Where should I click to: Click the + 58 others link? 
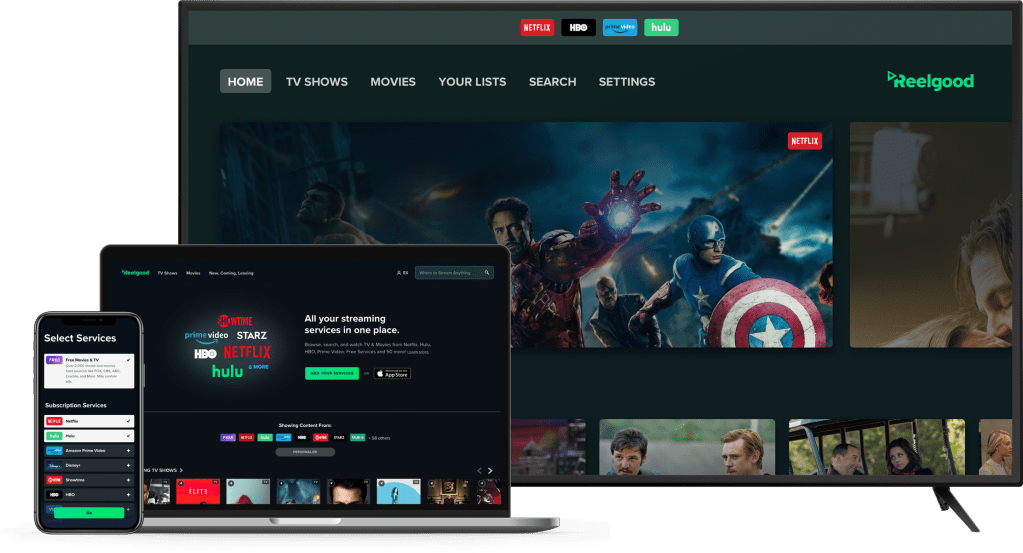pos(379,438)
